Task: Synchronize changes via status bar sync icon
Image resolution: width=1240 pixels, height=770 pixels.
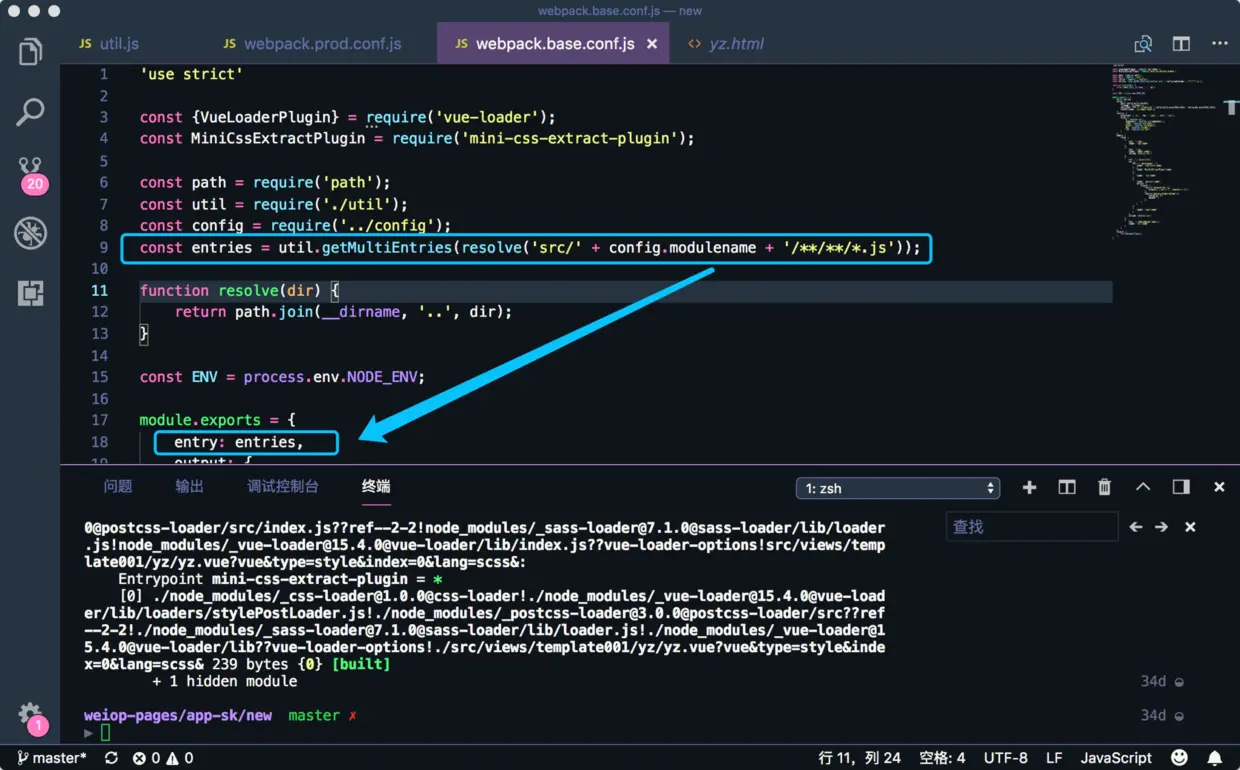Action: [111, 758]
